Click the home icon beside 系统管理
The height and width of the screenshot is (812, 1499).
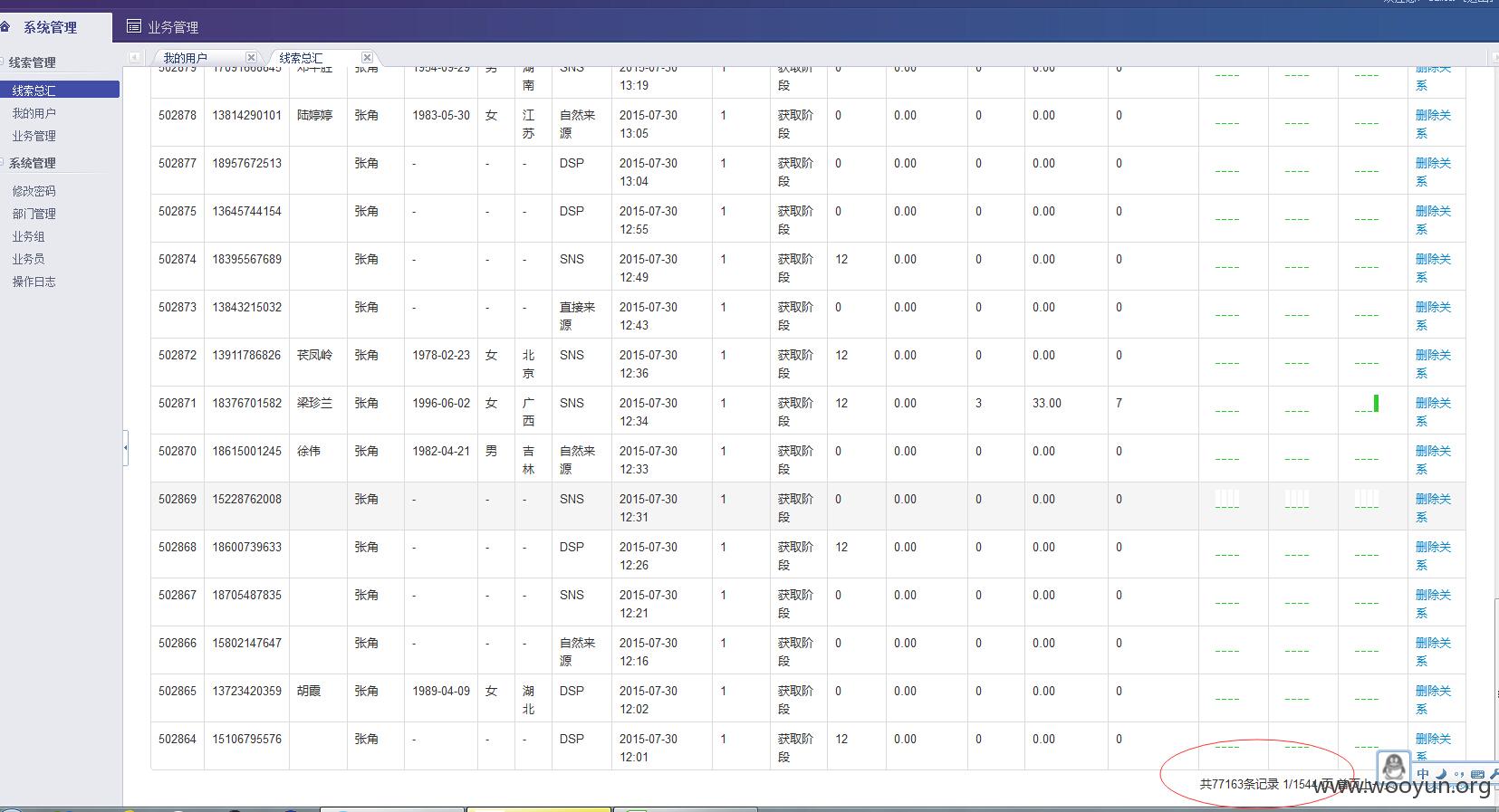5,27
